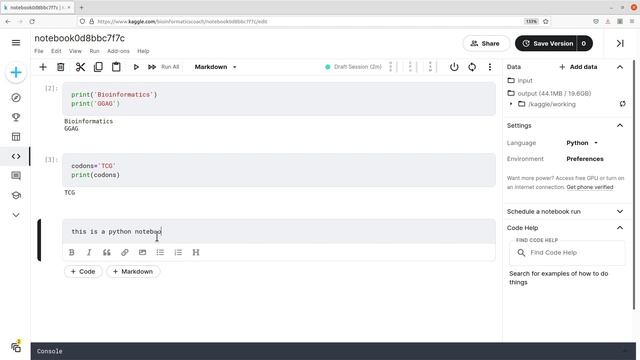Add a new cell with plus toolbar icon
Image resolution: width=640 pixels, height=360 pixels.
point(43,67)
